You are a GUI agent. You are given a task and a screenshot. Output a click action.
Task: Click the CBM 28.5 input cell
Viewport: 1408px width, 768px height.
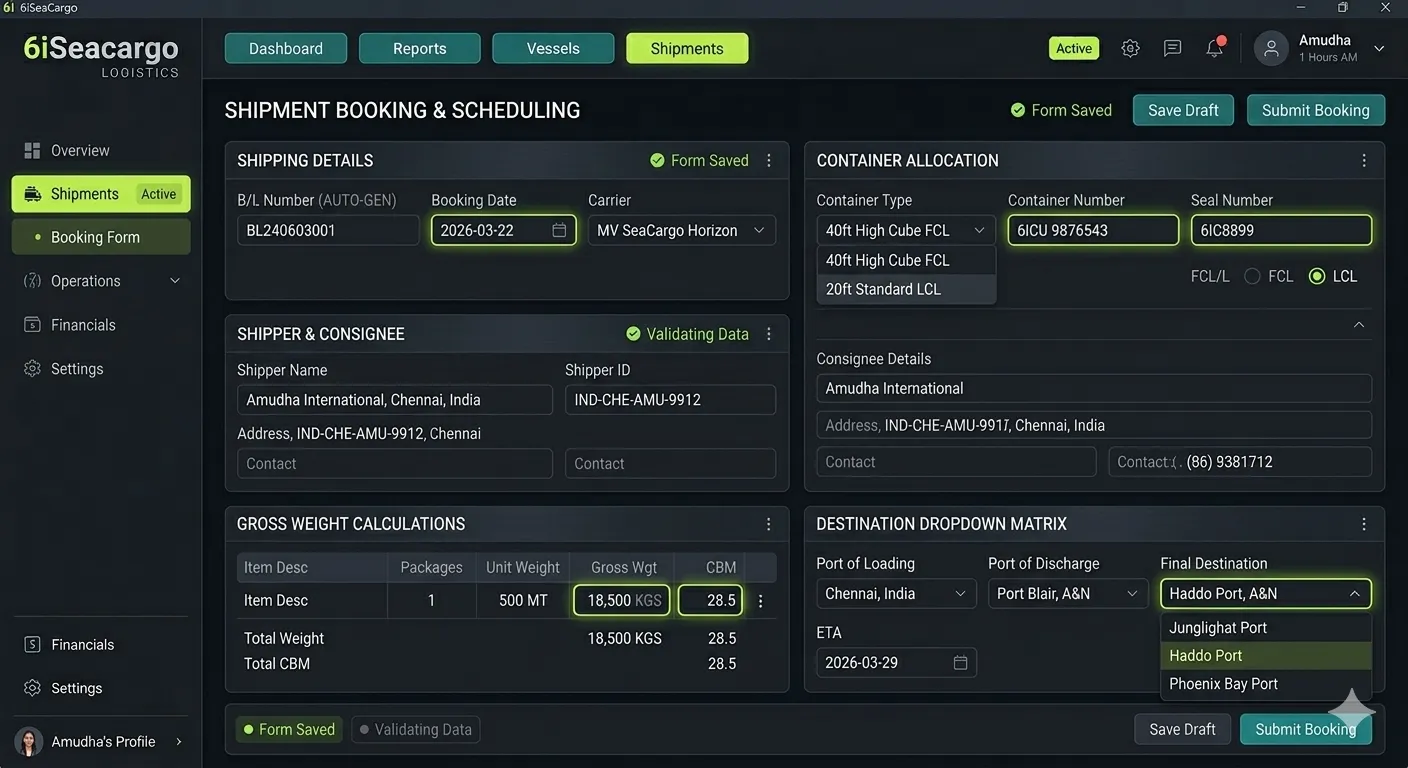[x=710, y=600]
